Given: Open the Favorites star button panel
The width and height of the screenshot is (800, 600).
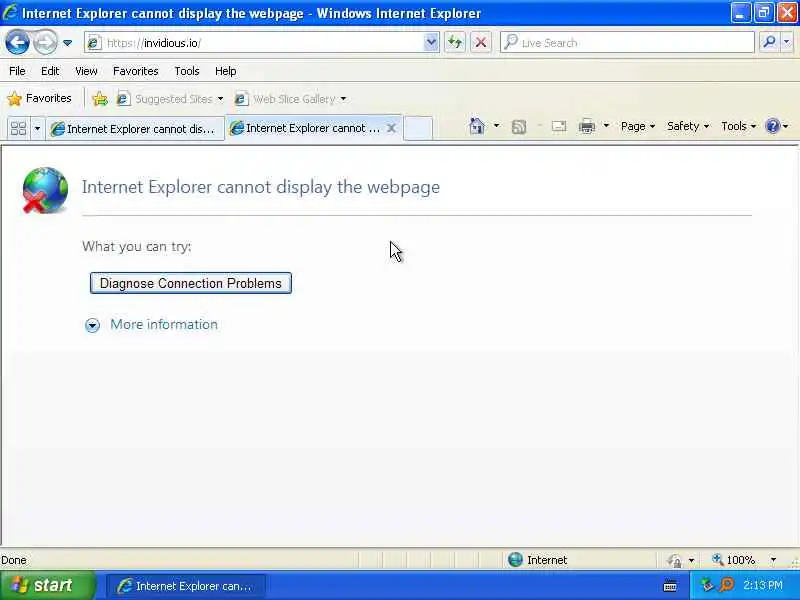Looking at the screenshot, I should click(x=39, y=98).
